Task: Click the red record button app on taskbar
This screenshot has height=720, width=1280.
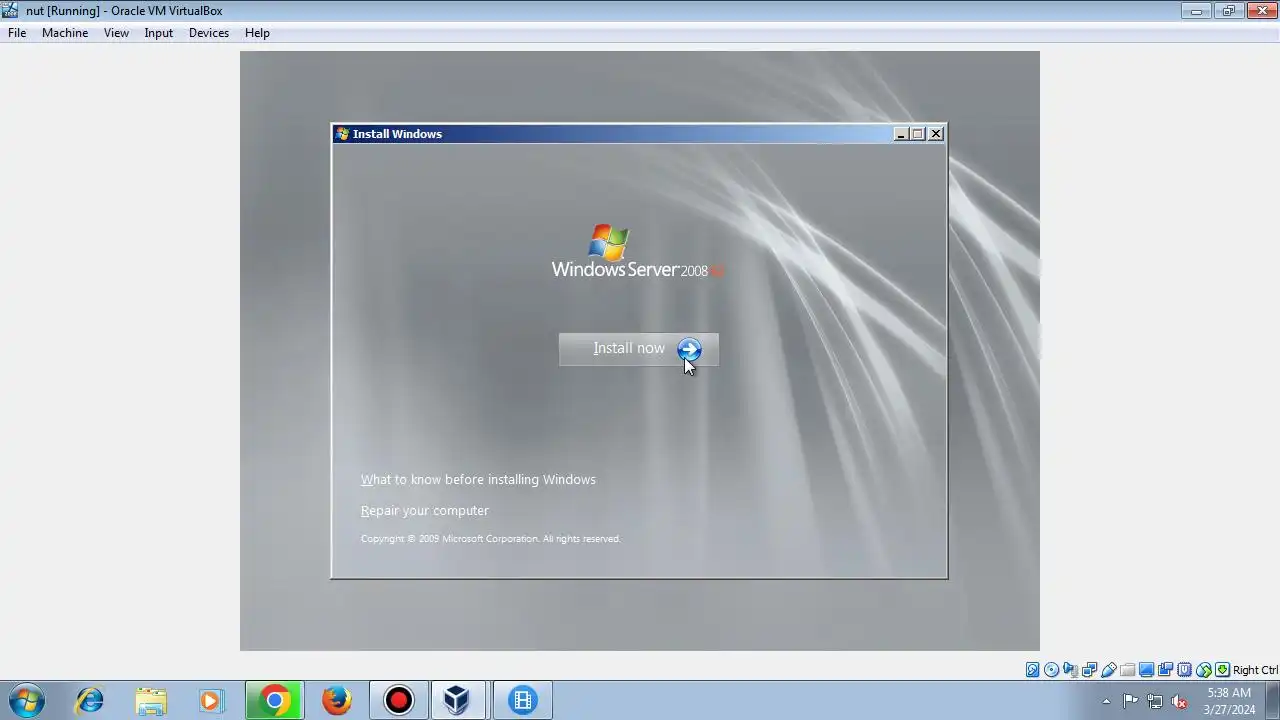Action: (399, 700)
